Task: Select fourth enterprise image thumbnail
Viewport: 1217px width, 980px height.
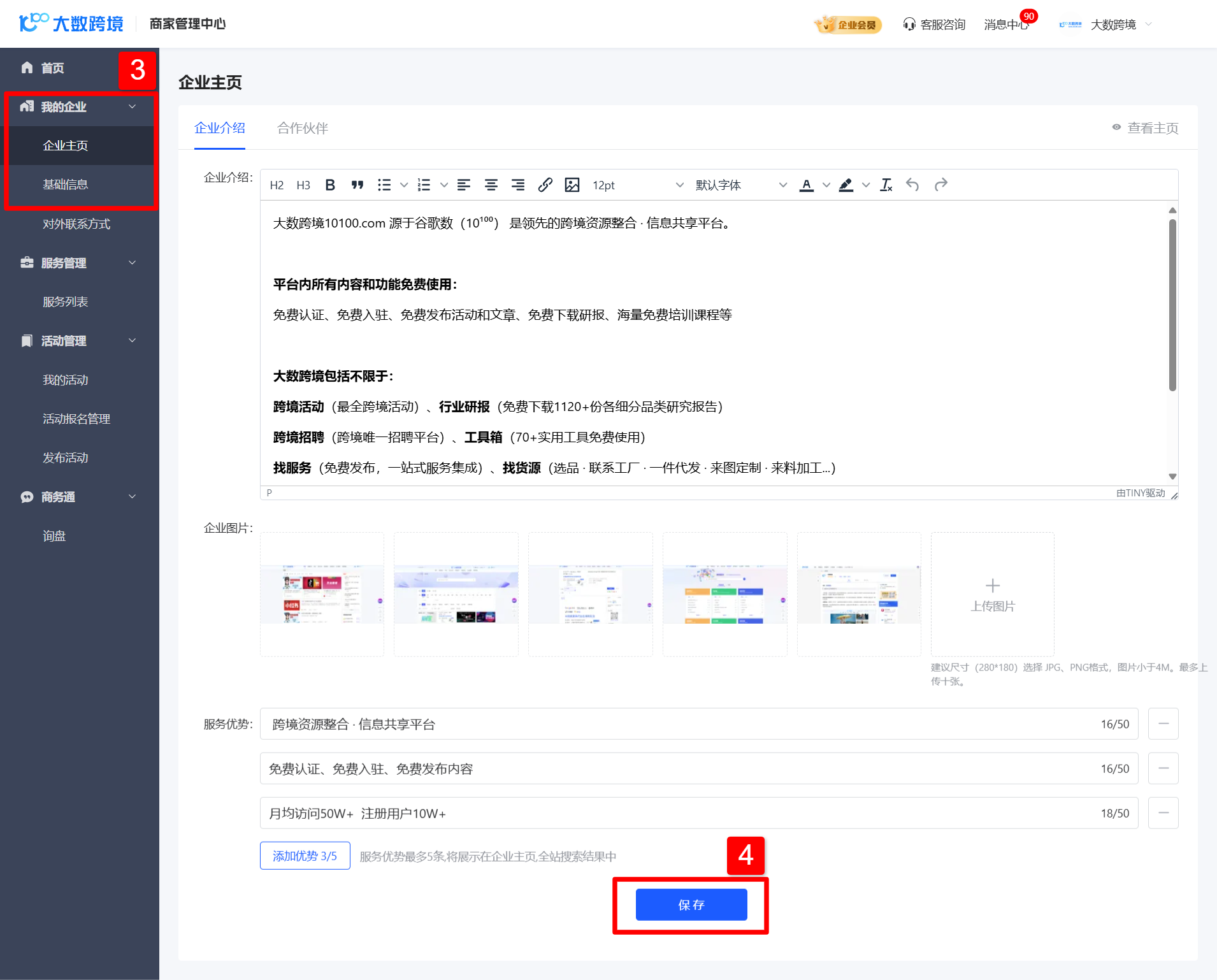Action: (x=725, y=594)
